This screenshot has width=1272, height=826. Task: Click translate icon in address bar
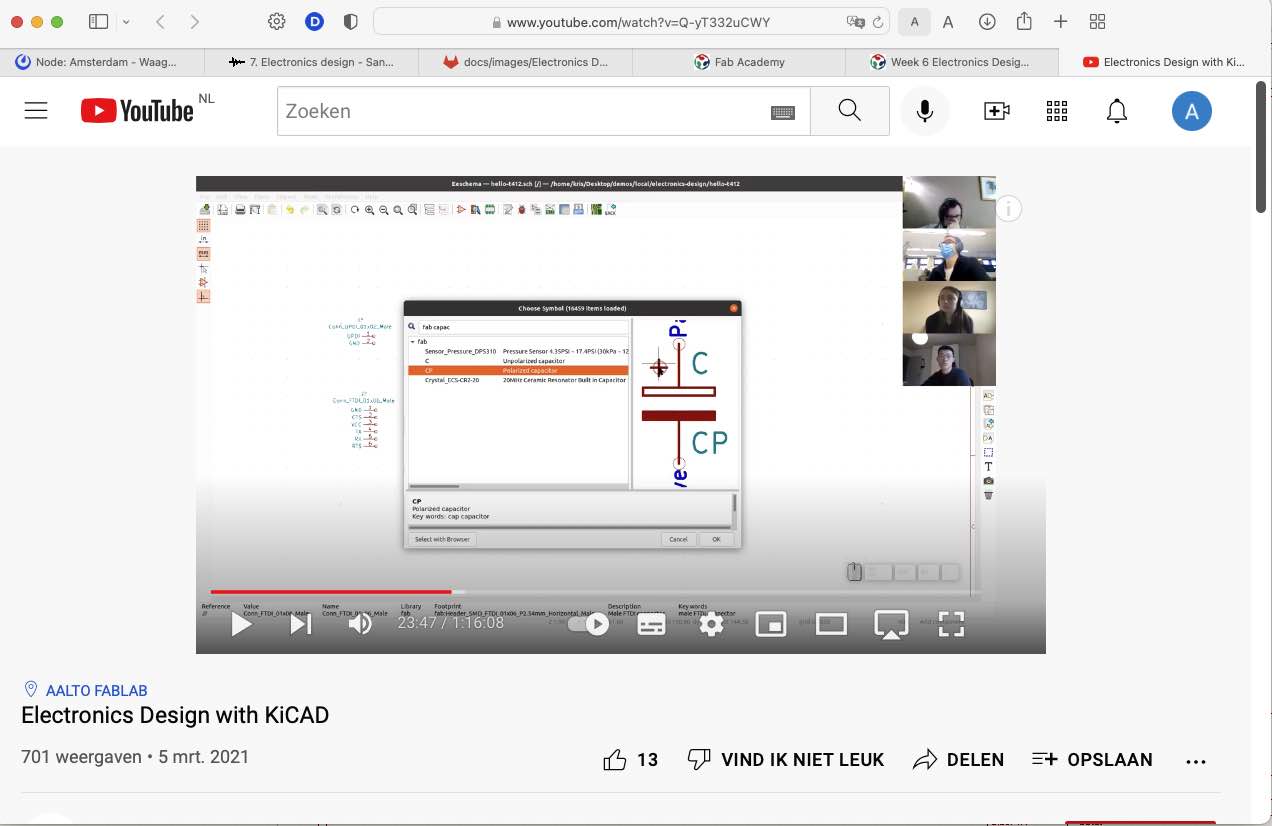click(855, 22)
